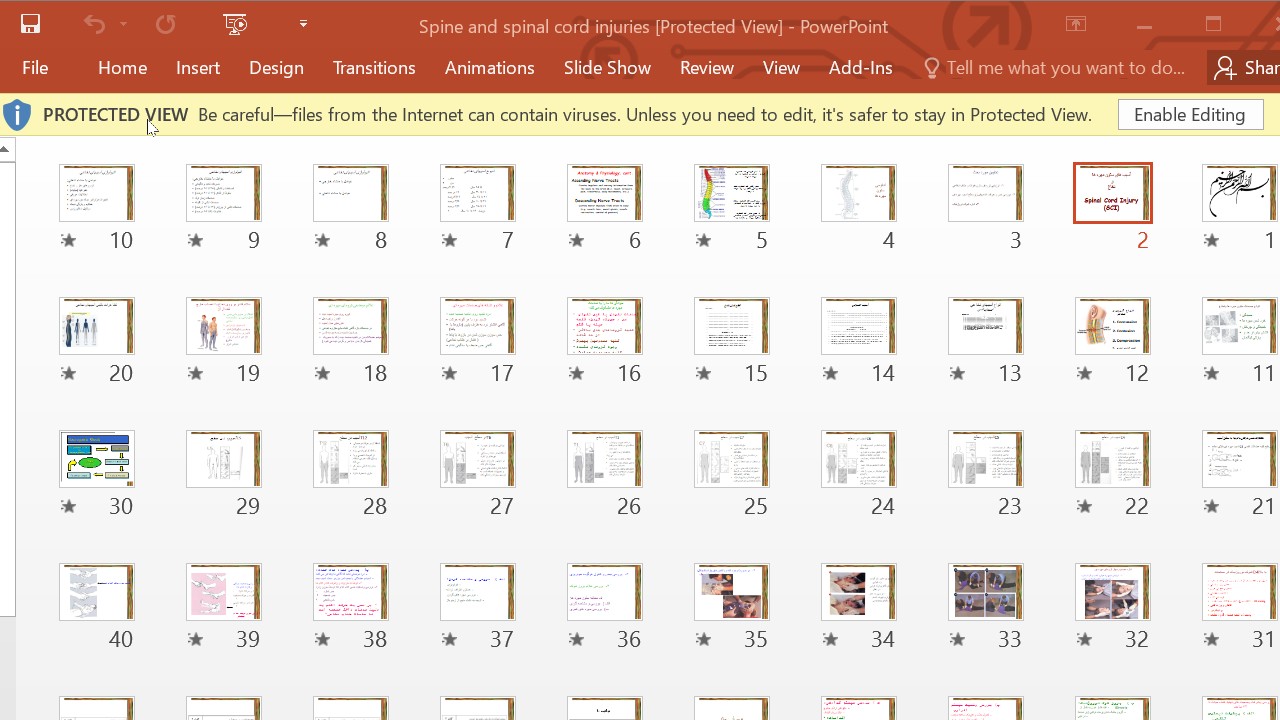
Task: Switch to the Design tab
Action: click(x=276, y=68)
